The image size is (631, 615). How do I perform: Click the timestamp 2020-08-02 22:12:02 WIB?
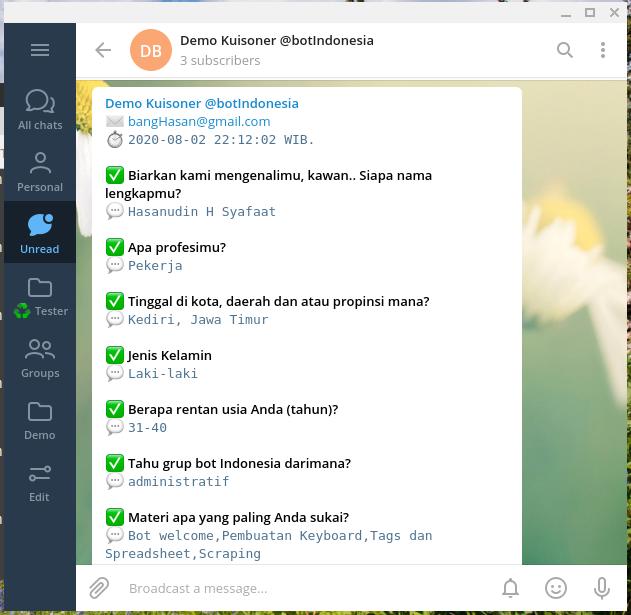pos(221,140)
